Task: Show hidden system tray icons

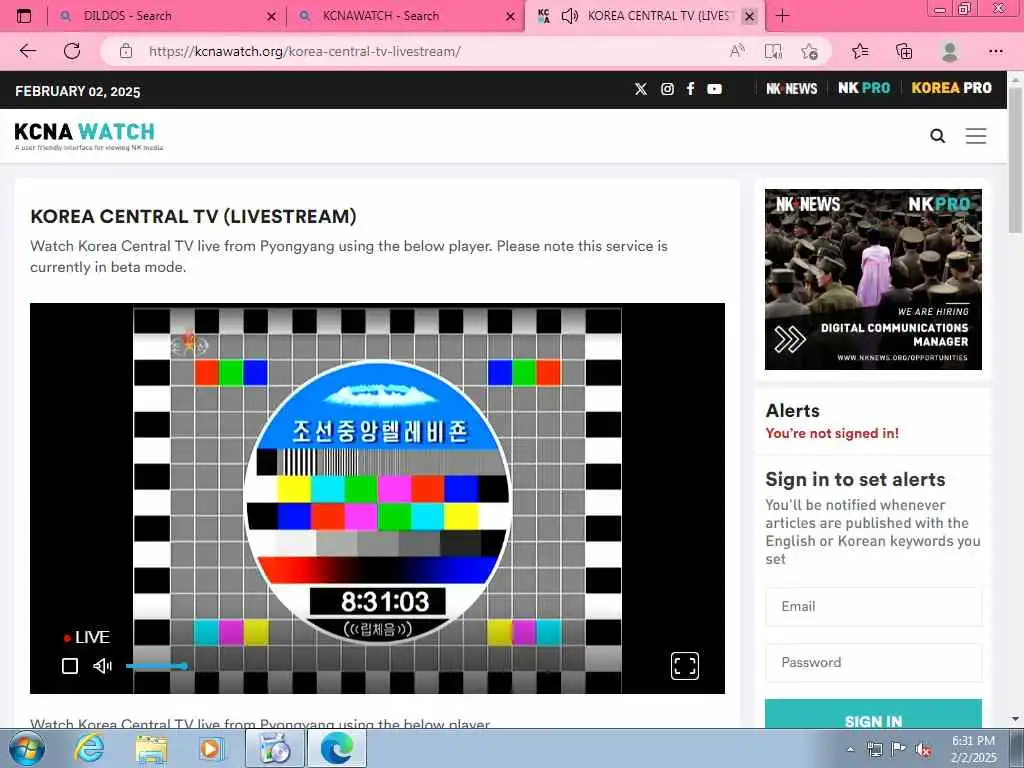Action: click(x=850, y=750)
